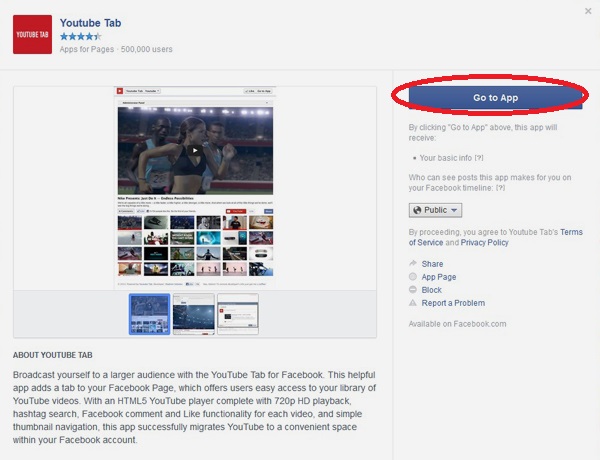Click the globe icon in the Public selector
Image resolution: width=600 pixels, height=460 pixels.
point(417,210)
